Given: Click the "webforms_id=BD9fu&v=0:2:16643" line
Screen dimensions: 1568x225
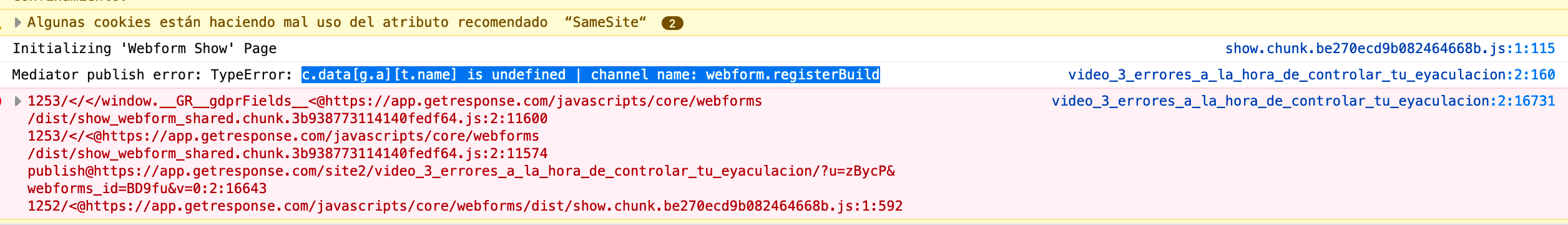Looking at the screenshot, I should [x=147, y=189].
